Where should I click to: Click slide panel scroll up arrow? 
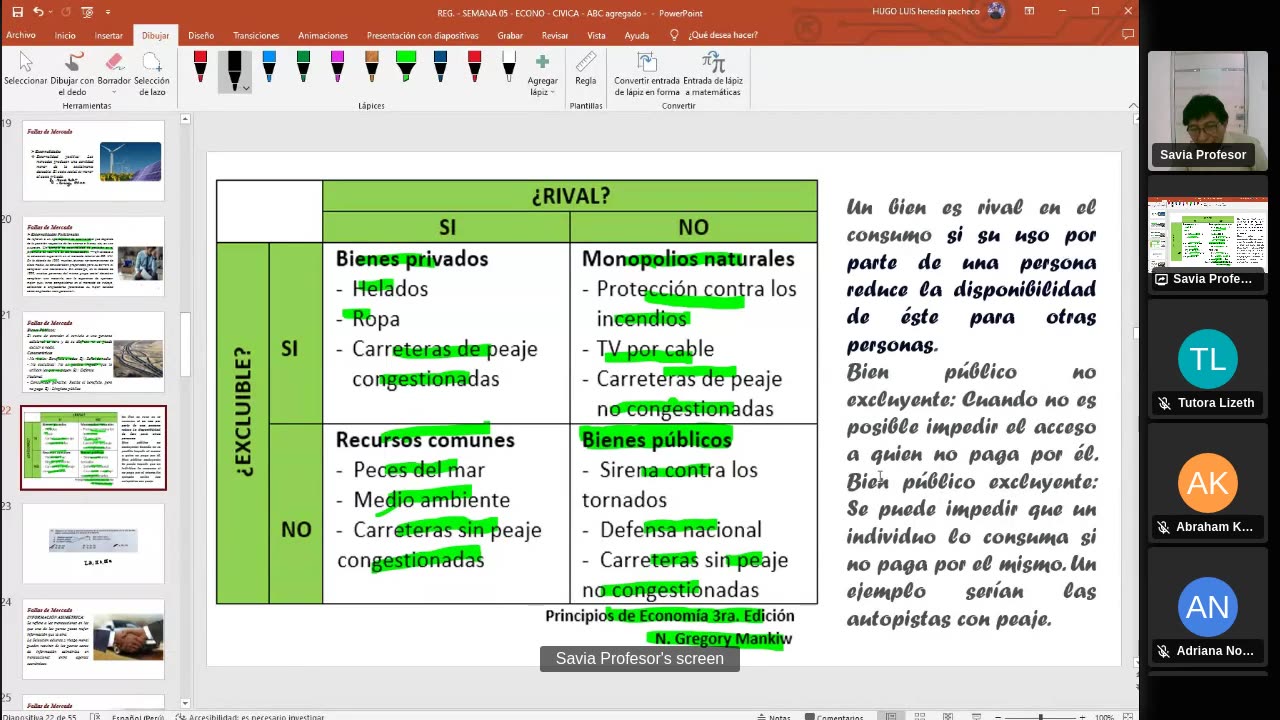coord(185,119)
